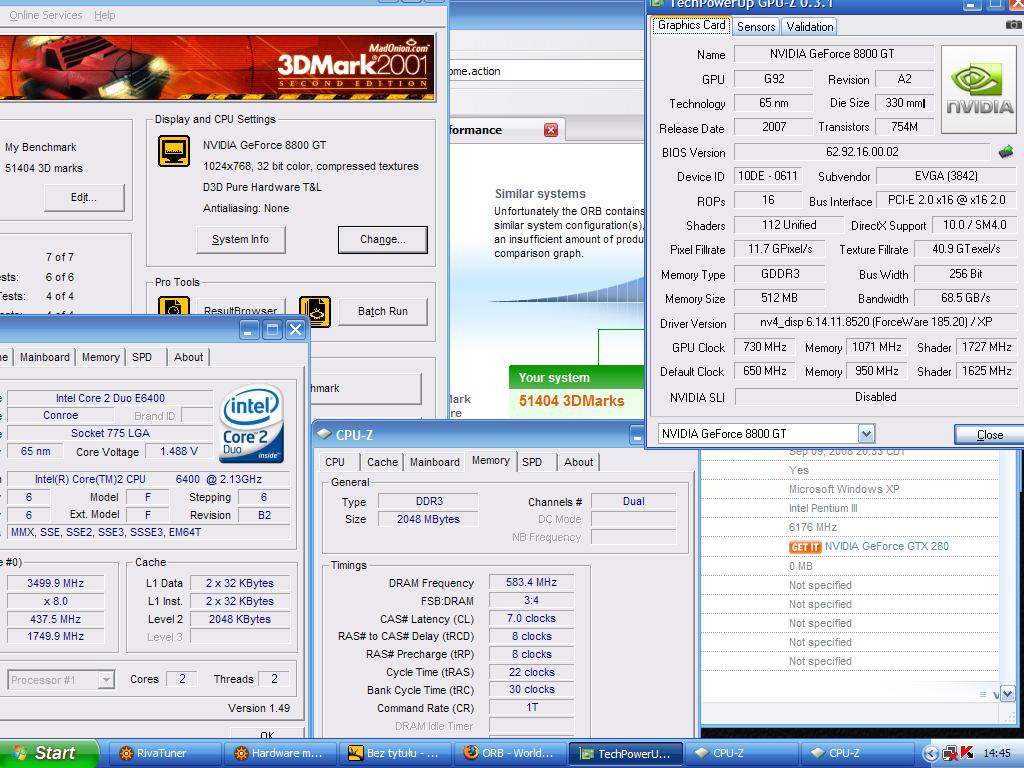Switch to GPU-Z Sensors tab
1024x768 pixels.
click(756, 27)
